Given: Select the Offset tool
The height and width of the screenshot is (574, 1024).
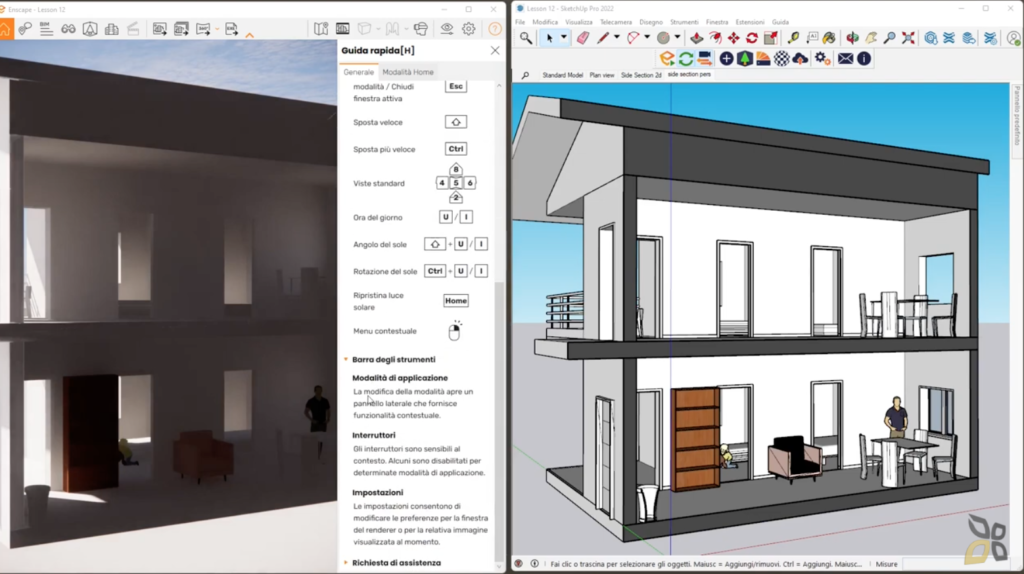Looking at the screenshot, I should (x=715, y=38).
